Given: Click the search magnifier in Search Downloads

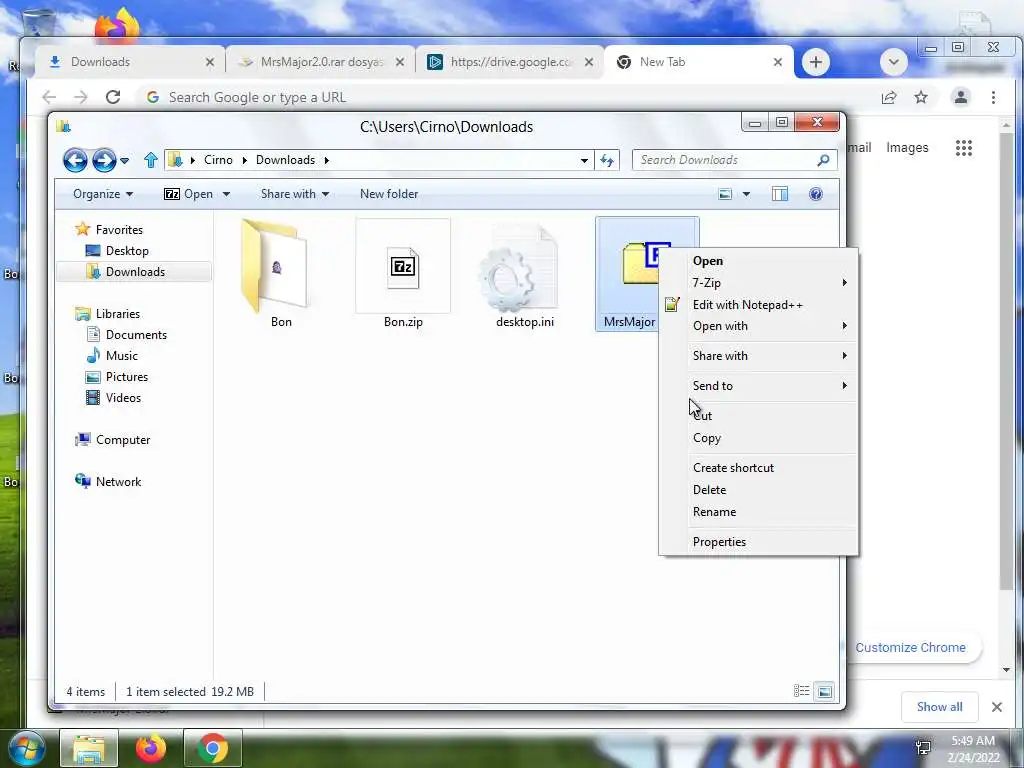Looking at the screenshot, I should click(824, 160).
